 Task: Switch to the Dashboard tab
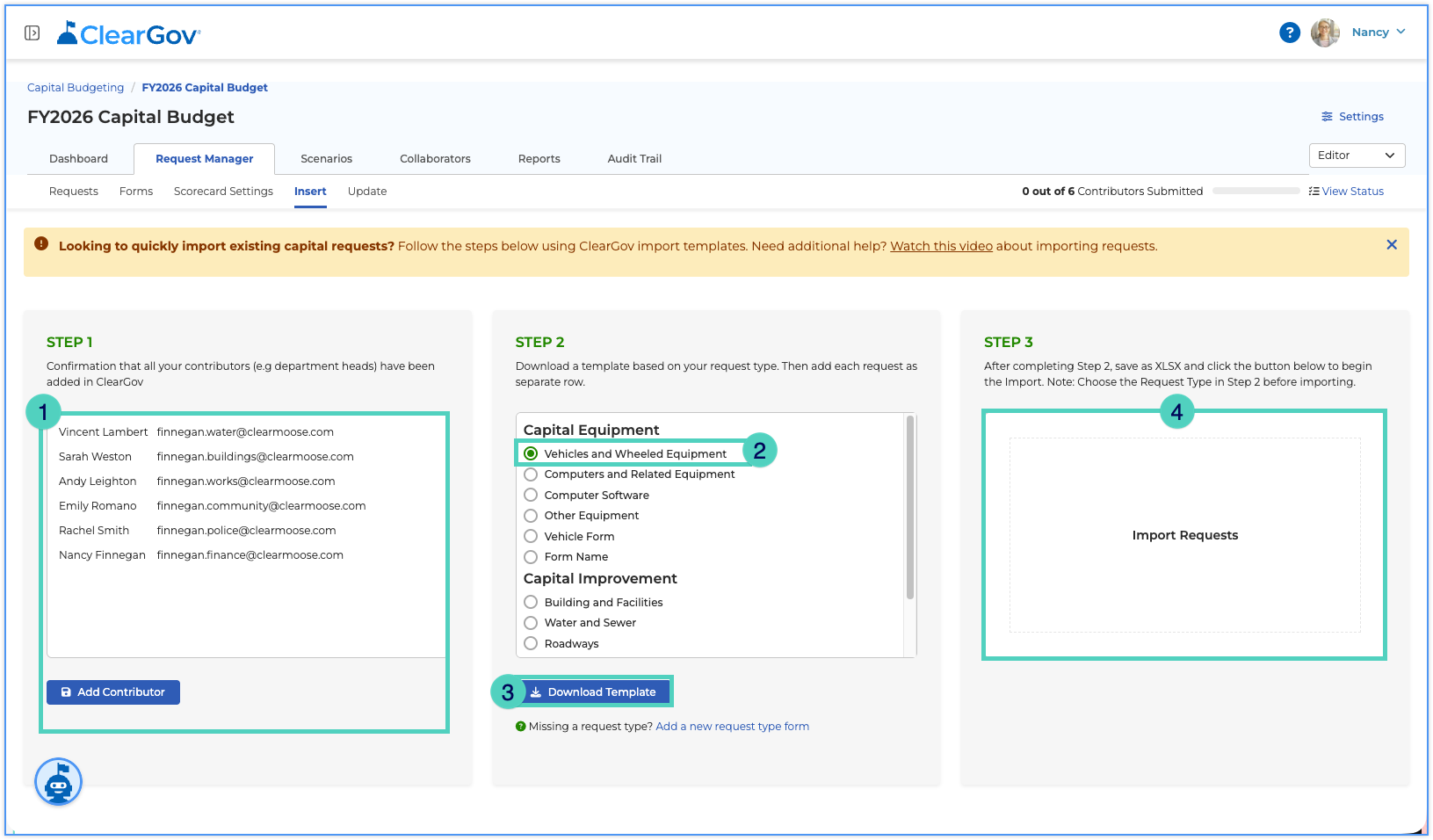tap(78, 159)
